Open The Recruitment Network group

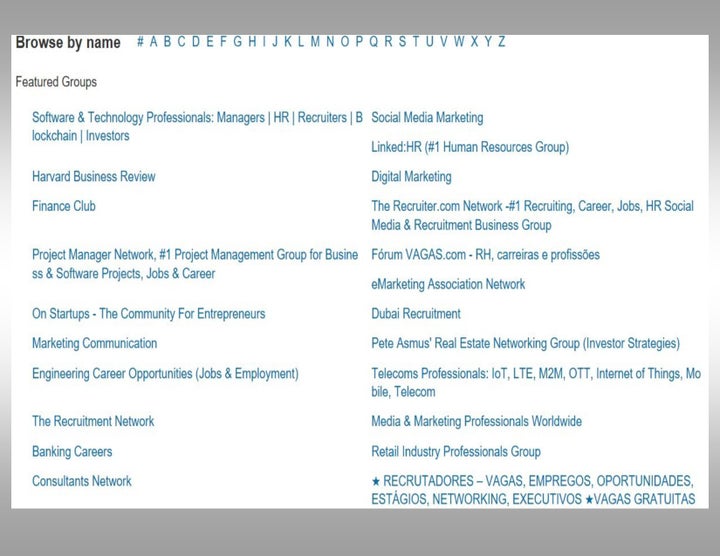pos(93,421)
